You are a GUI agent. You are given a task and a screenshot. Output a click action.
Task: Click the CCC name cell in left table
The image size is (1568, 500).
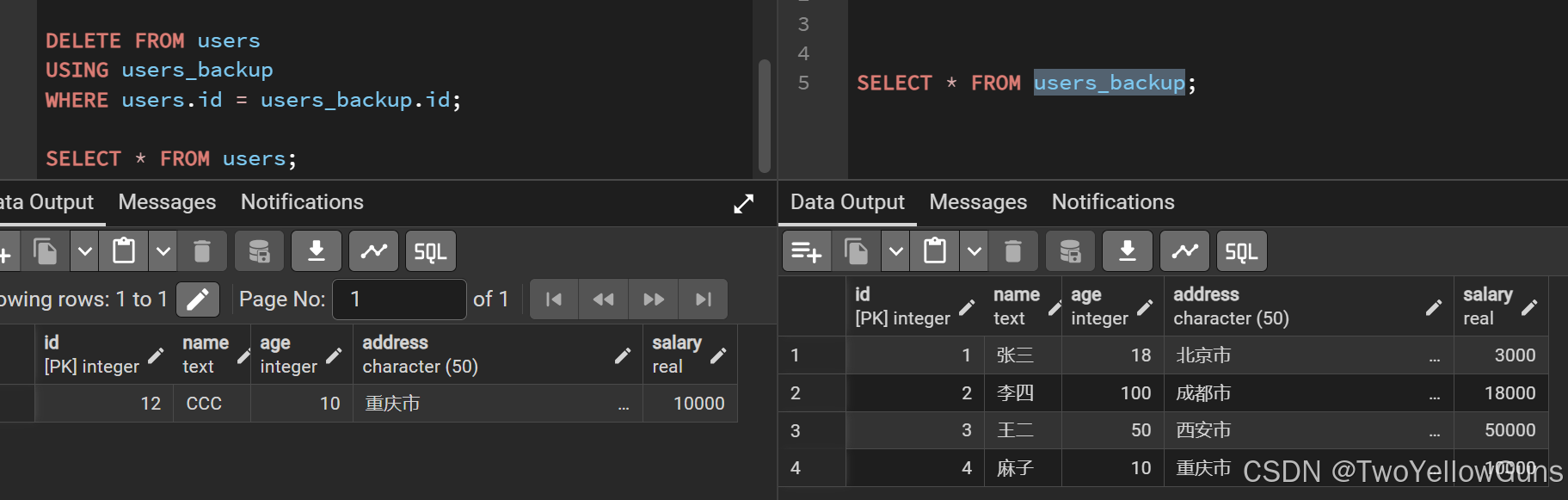click(212, 404)
